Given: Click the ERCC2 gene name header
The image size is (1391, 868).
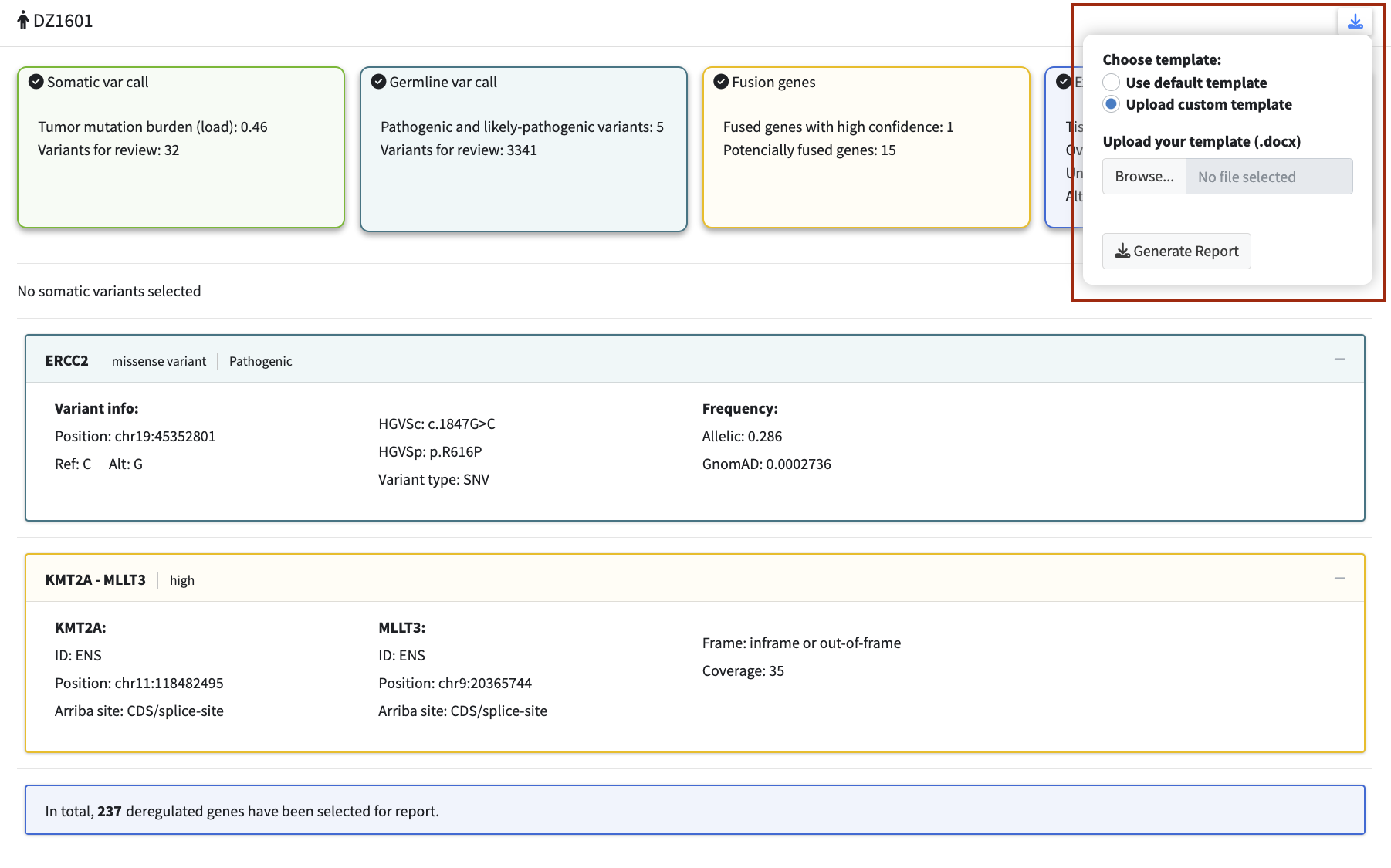Looking at the screenshot, I should (x=66, y=361).
